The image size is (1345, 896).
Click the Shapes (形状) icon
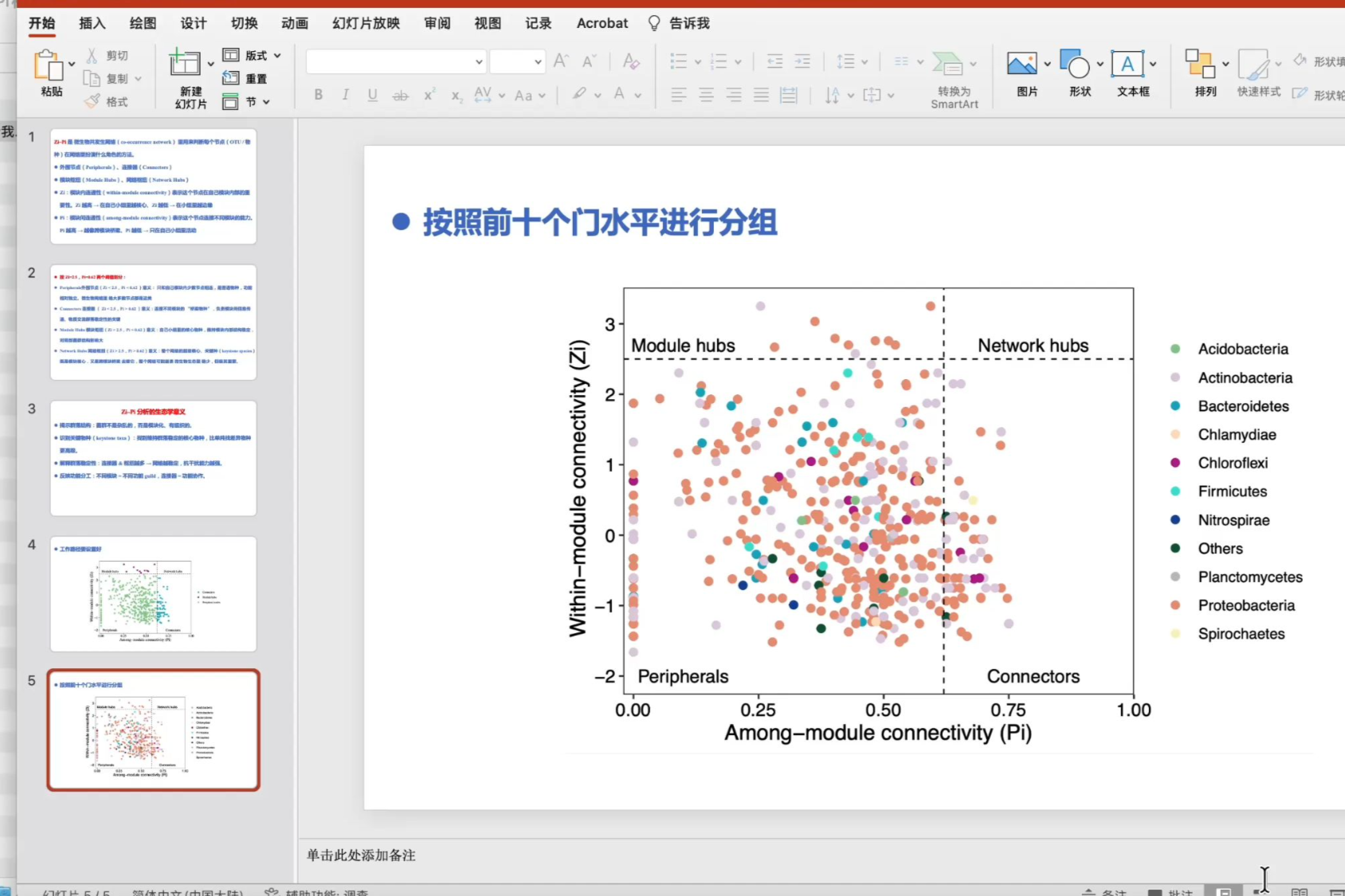pyautogui.click(x=1075, y=64)
